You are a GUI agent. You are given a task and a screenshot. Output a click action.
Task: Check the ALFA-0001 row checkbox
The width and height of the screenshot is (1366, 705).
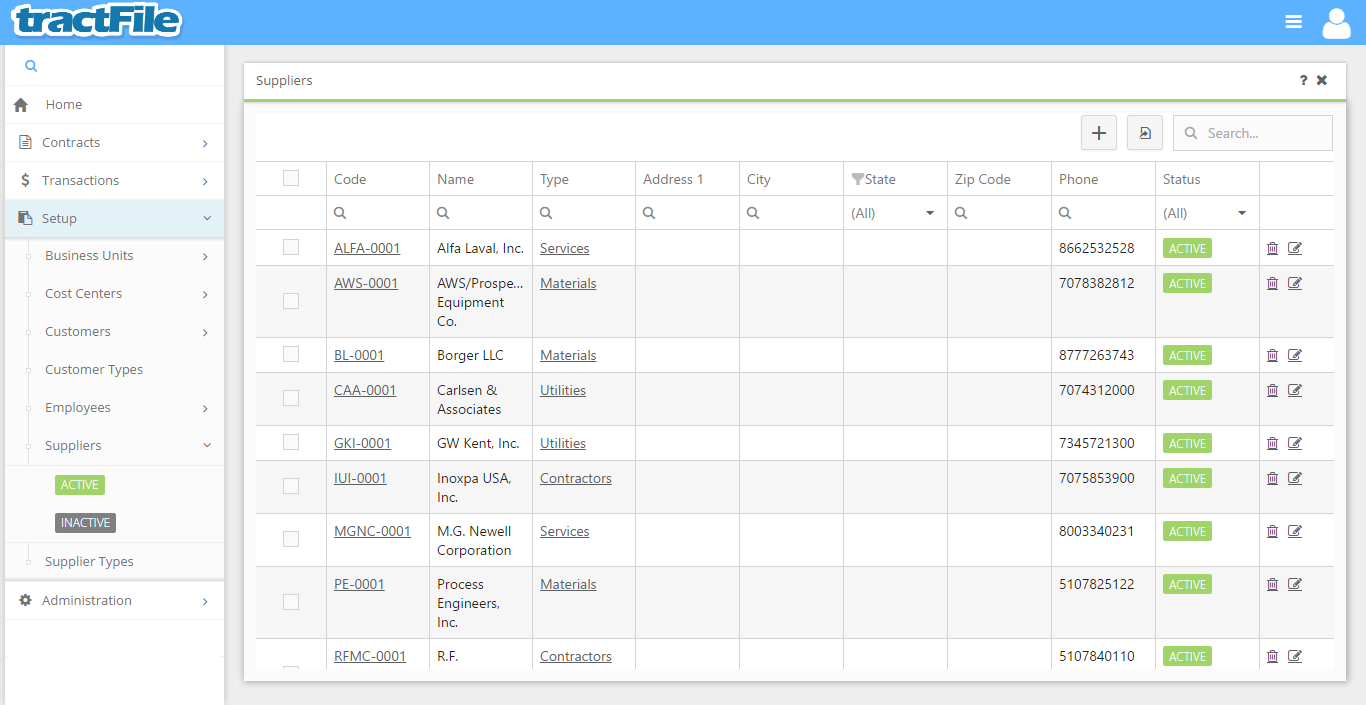pyautogui.click(x=291, y=247)
